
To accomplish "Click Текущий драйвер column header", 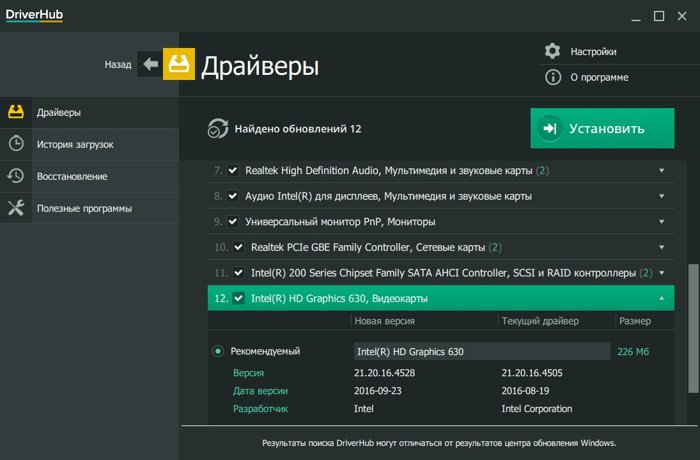I will point(540,321).
